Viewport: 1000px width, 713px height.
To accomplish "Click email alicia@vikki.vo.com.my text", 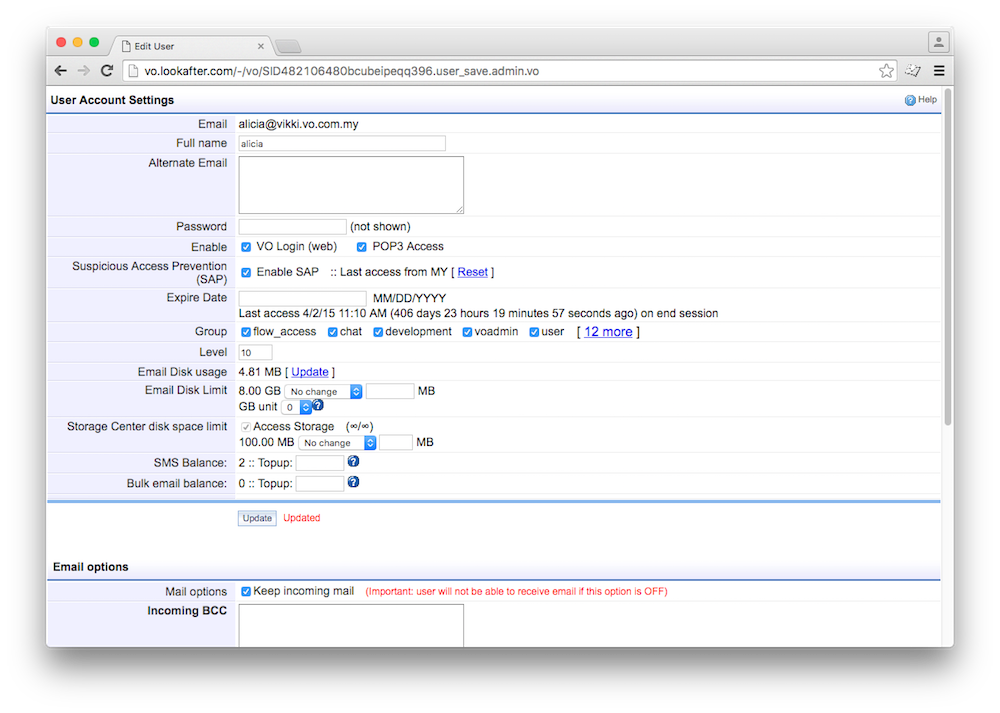I will 298,124.
